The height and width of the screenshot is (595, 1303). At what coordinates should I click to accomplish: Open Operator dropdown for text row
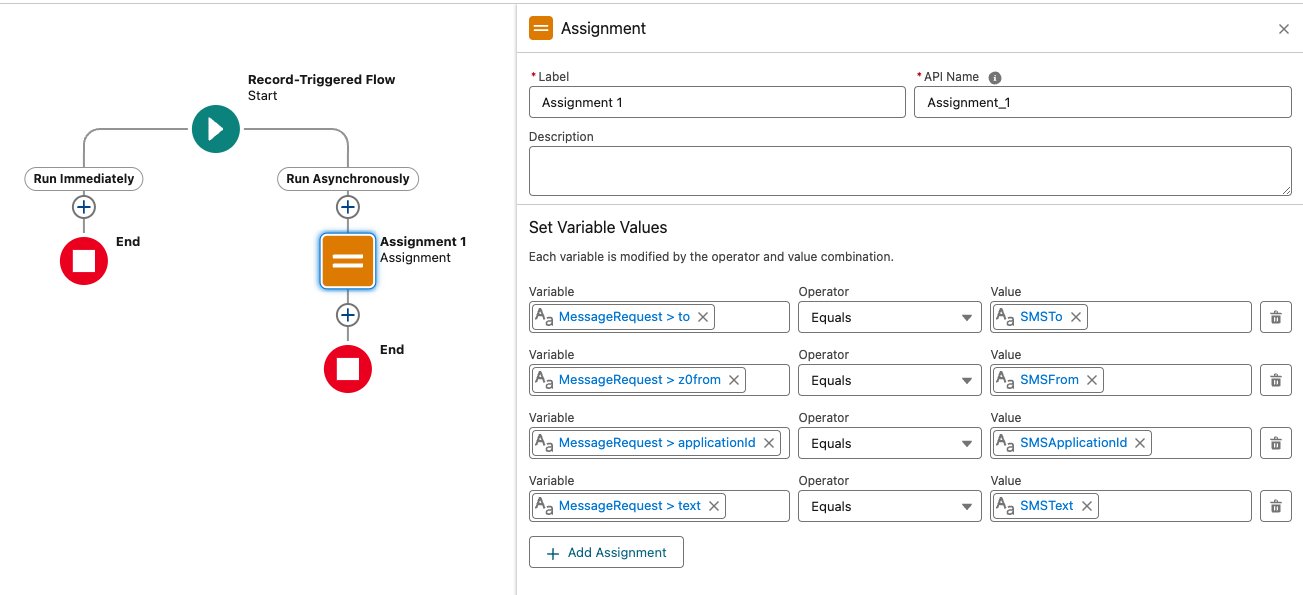click(x=890, y=506)
